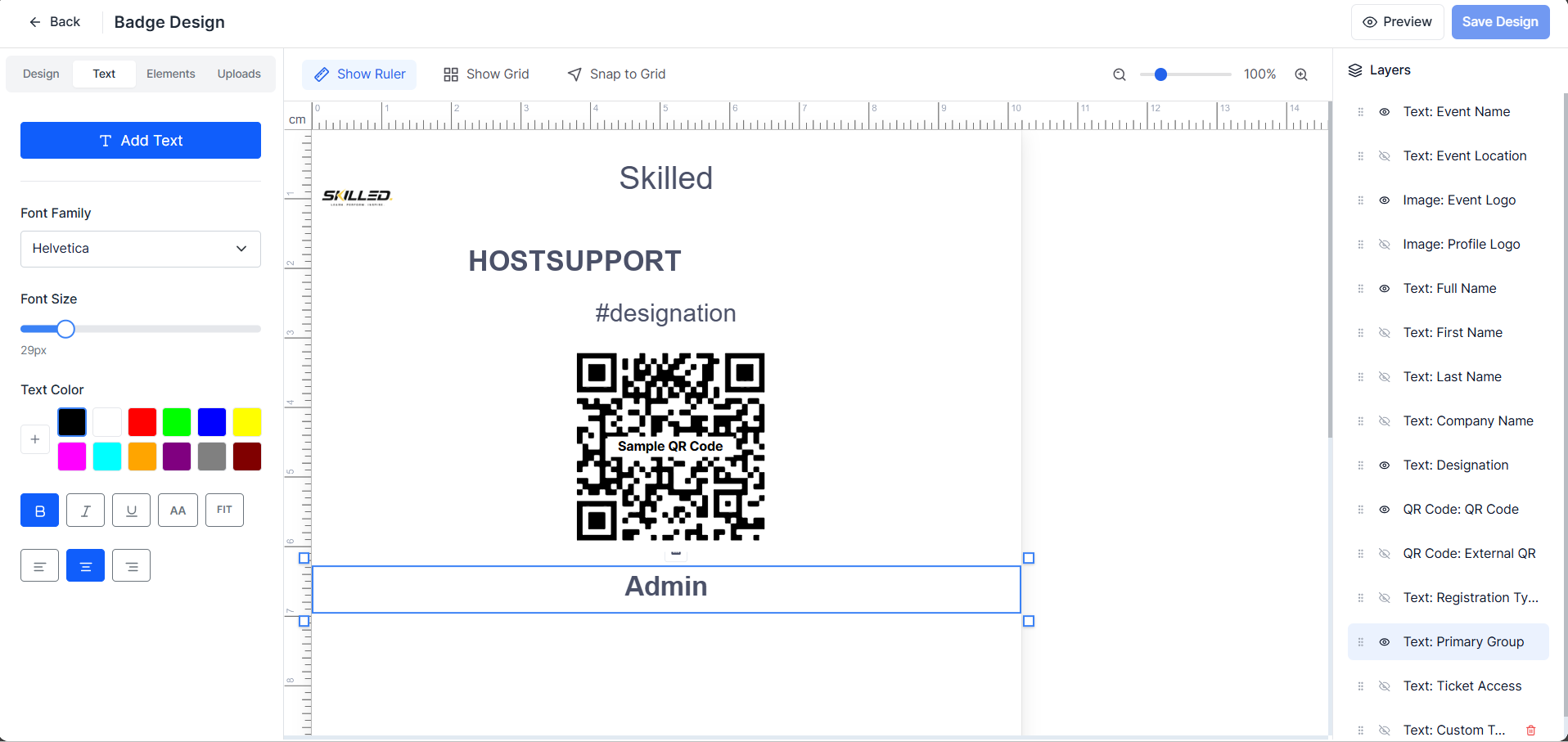Align text to the center
Viewport: 1568px width, 742px height.
click(x=85, y=565)
